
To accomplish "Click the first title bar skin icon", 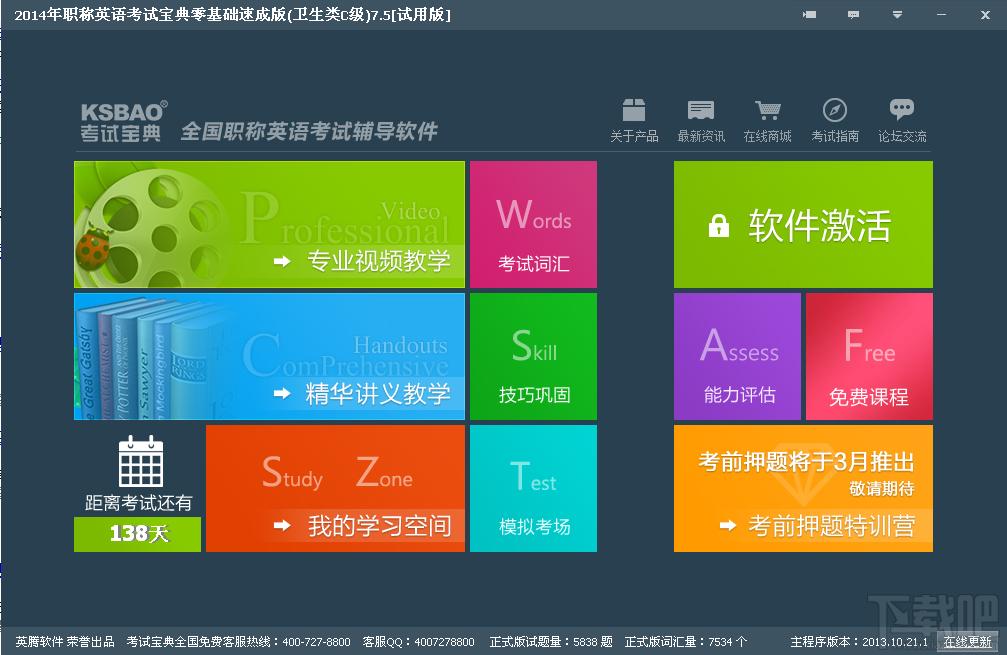I will coord(810,14).
